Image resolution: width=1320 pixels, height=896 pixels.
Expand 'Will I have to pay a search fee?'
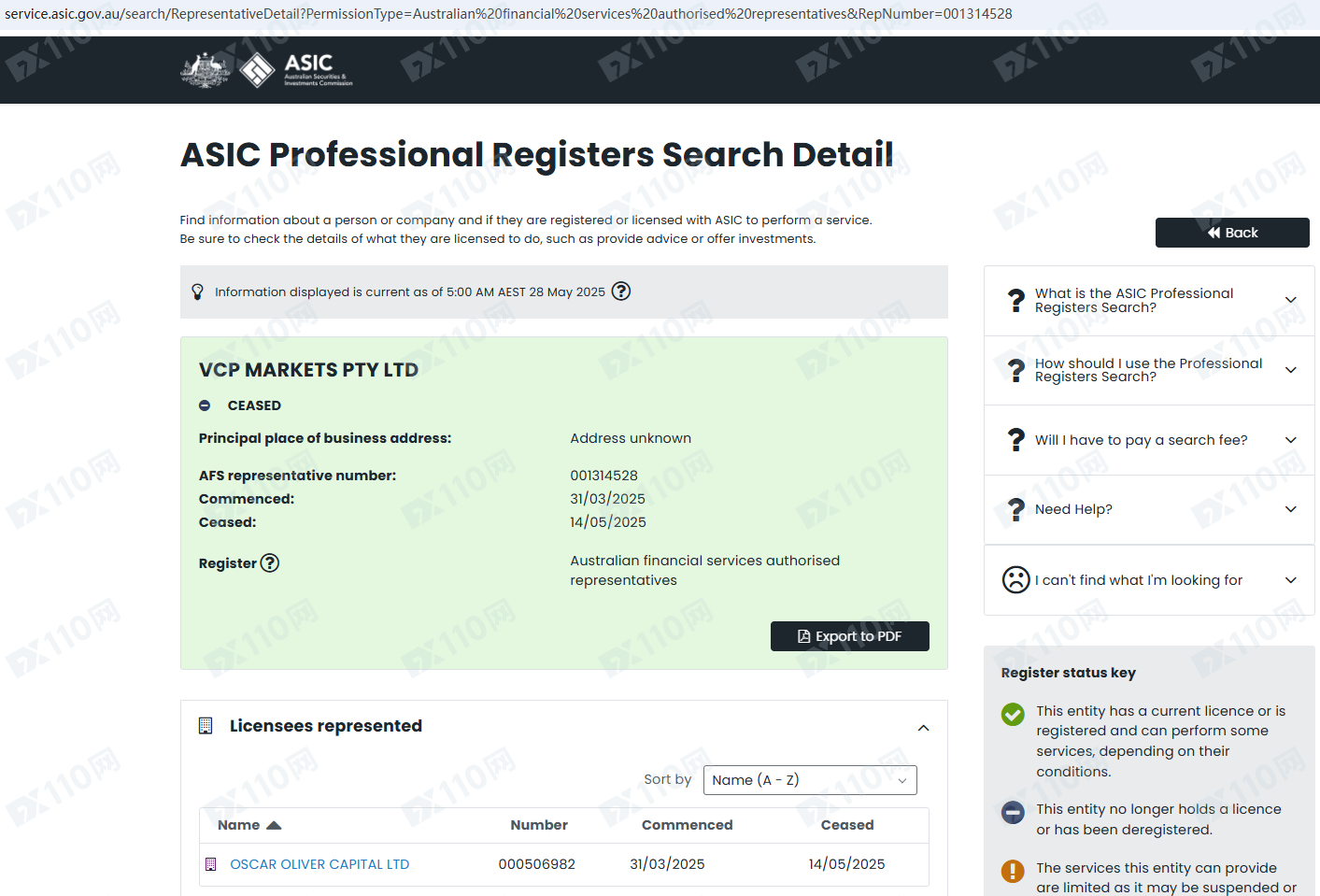pos(1149,440)
